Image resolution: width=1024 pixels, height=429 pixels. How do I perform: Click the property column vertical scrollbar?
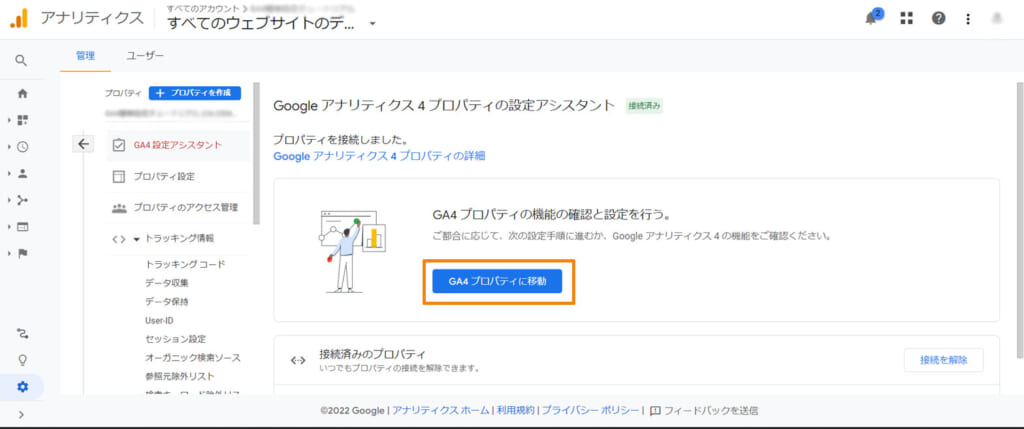[257, 153]
